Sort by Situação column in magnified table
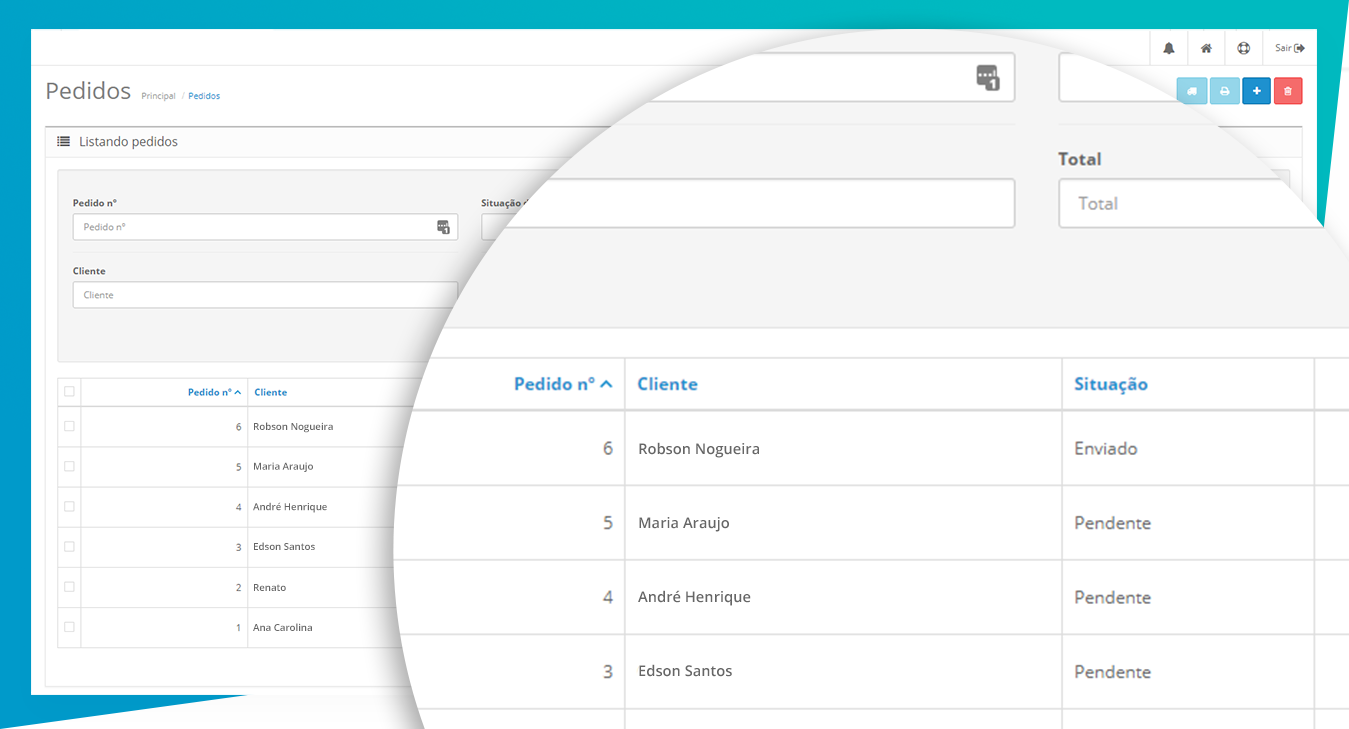Image resolution: width=1349 pixels, height=729 pixels. [1110, 384]
